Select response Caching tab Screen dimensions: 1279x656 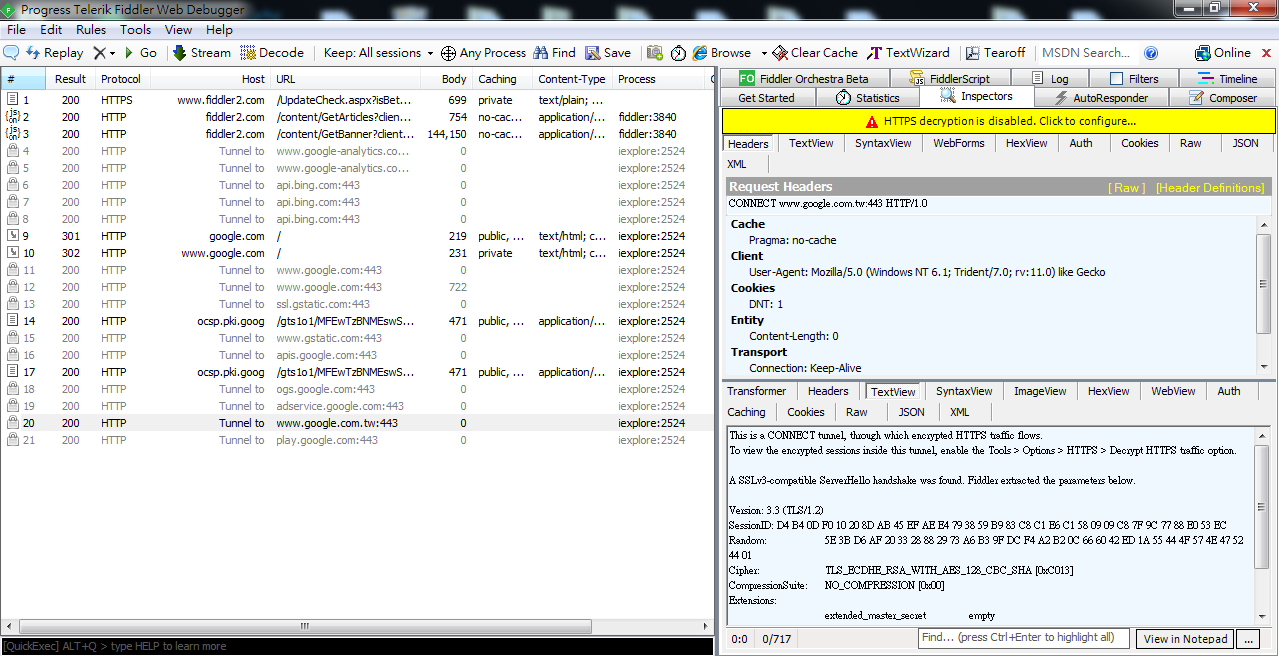[746, 412]
